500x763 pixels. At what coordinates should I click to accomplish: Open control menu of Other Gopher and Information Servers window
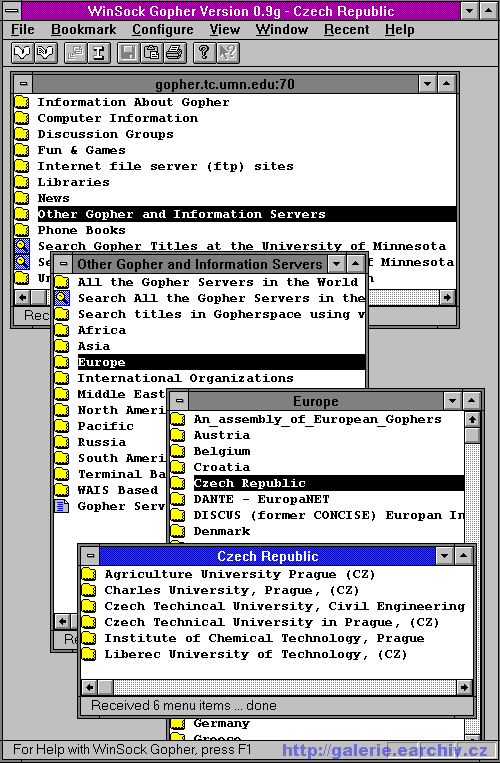63,264
